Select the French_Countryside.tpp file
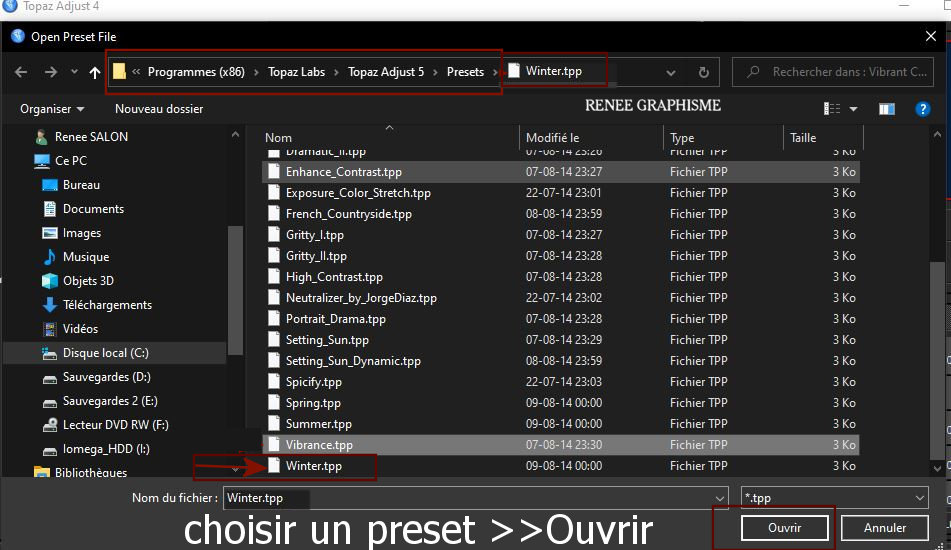This screenshot has width=951, height=550. click(x=560, y=214)
